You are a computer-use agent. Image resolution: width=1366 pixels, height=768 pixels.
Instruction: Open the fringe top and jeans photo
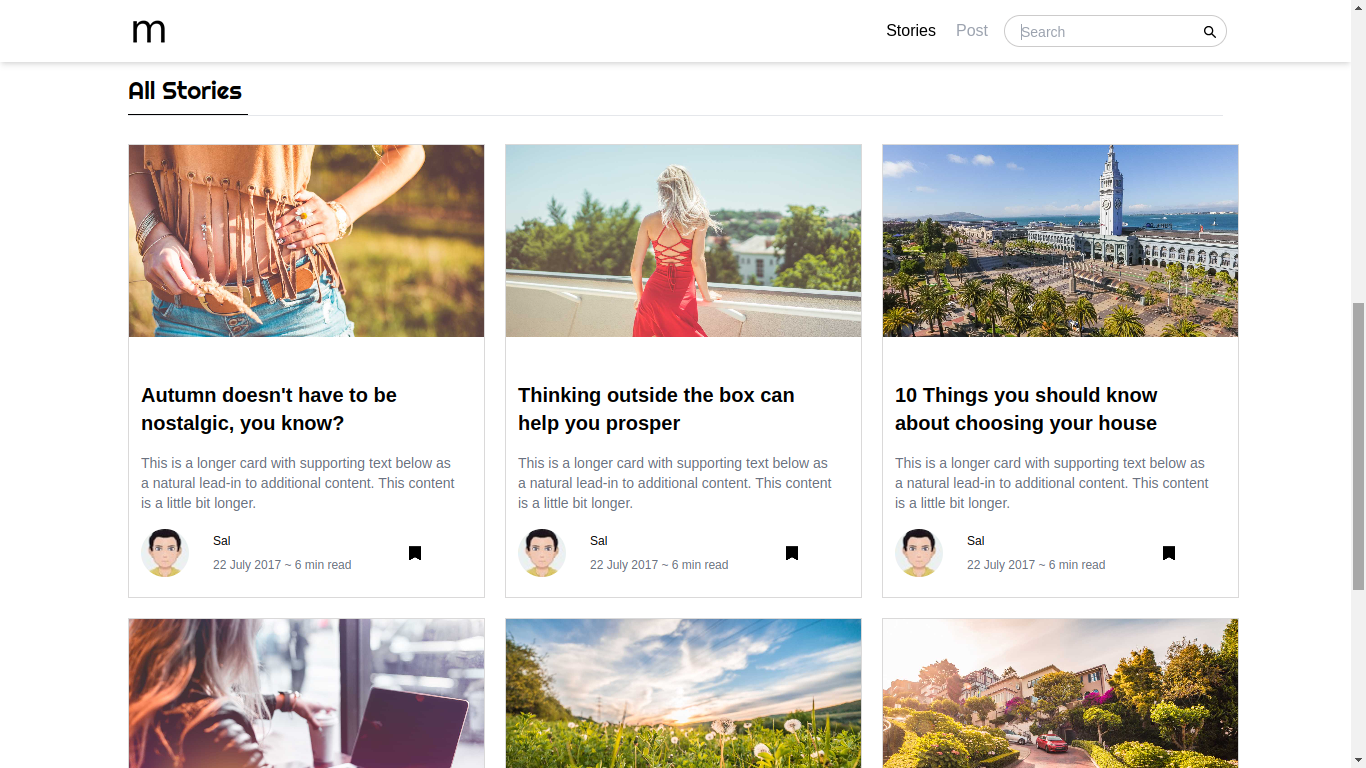[x=306, y=241]
